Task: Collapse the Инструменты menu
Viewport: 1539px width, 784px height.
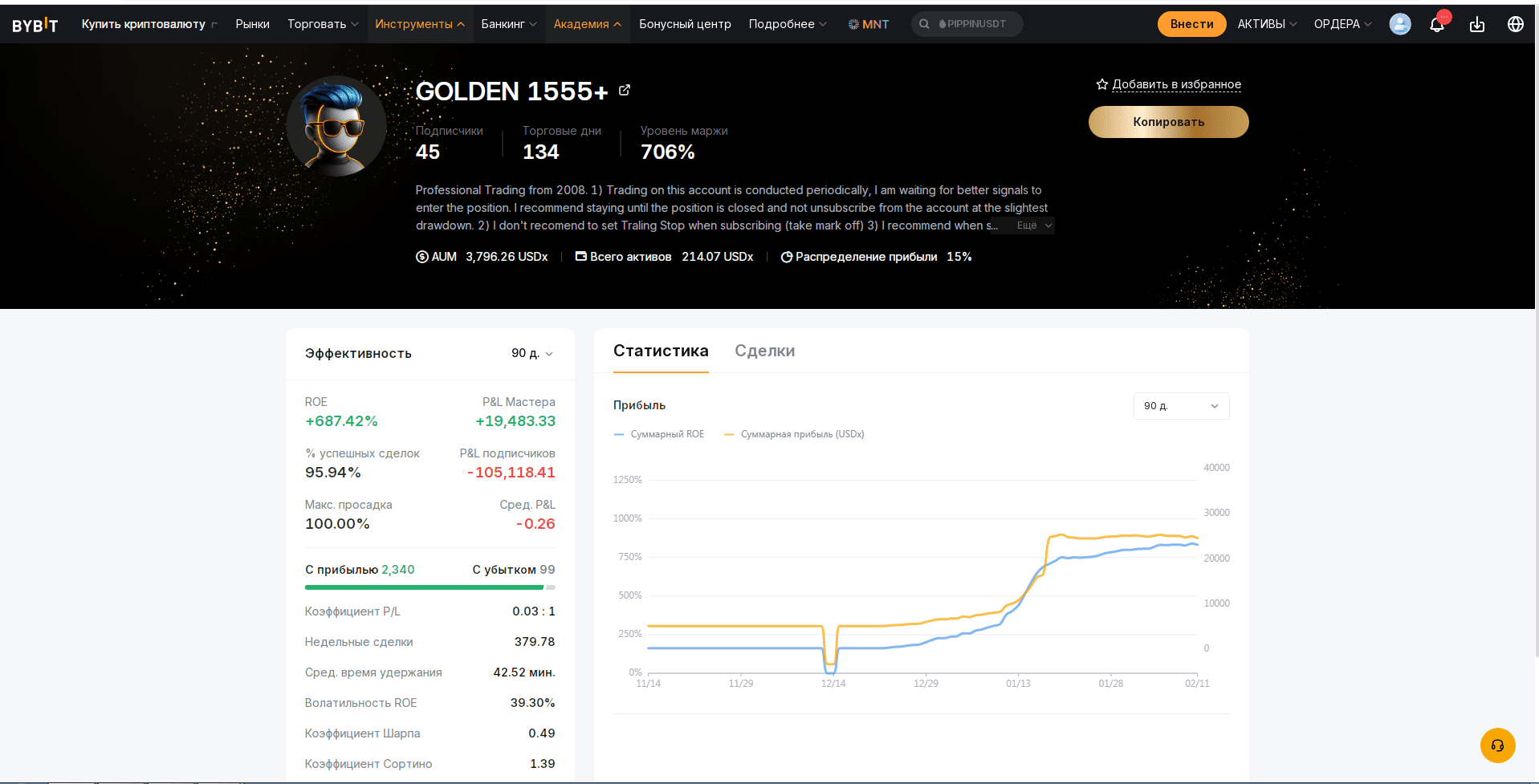Action: click(x=420, y=24)
